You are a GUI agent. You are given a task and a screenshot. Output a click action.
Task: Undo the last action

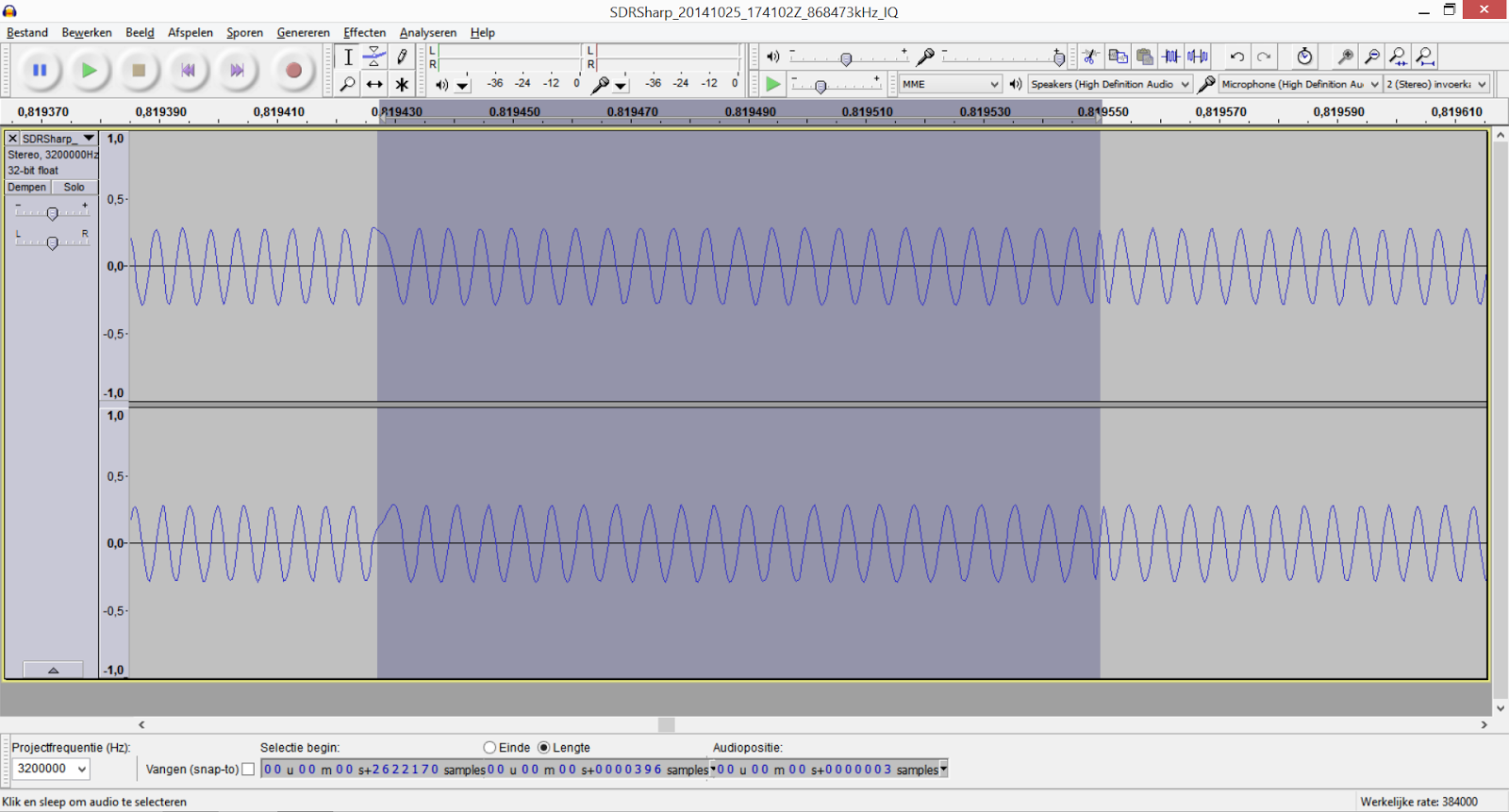pos(1237,57)
